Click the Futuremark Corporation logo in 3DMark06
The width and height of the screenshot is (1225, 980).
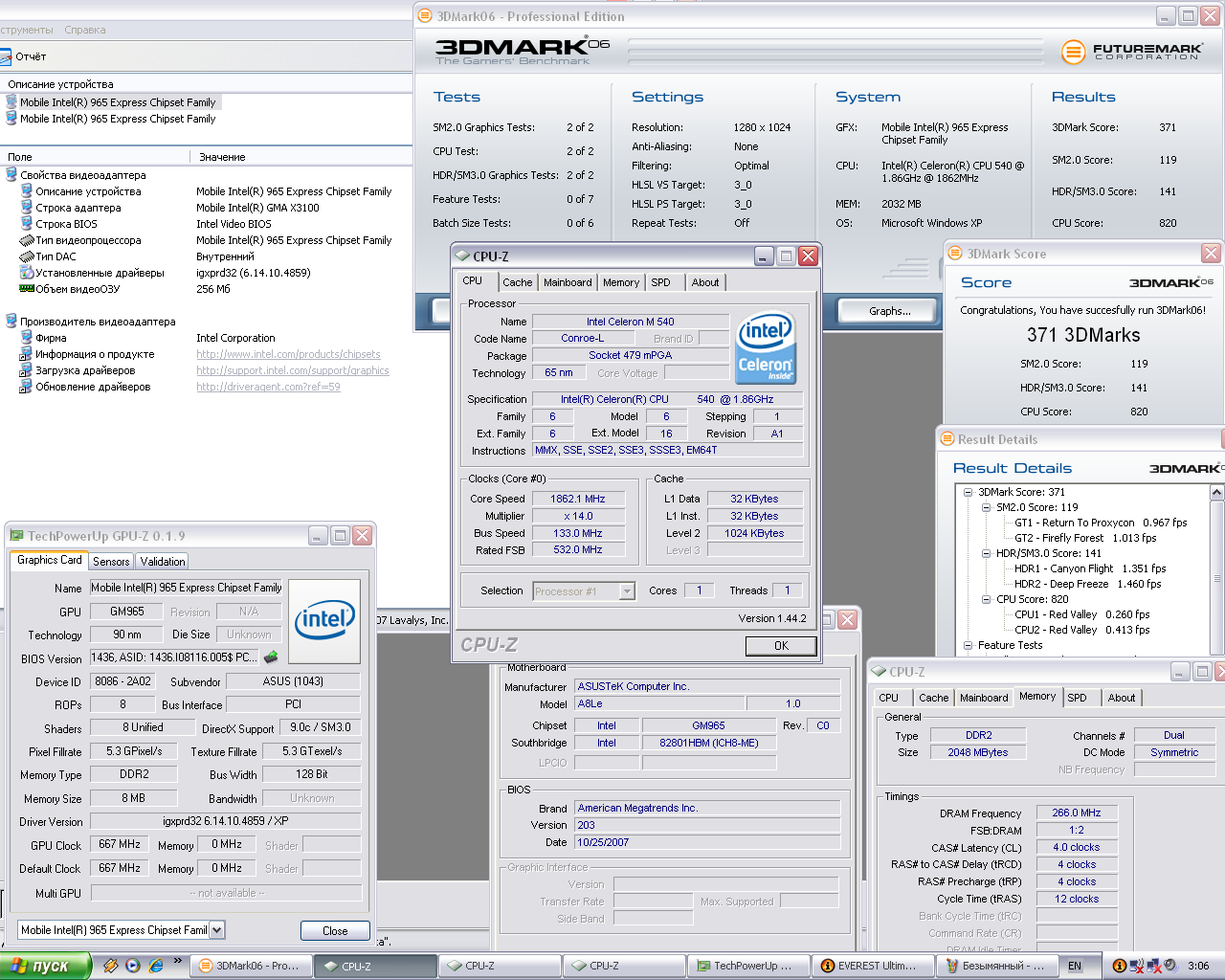tap(1132, 51)
